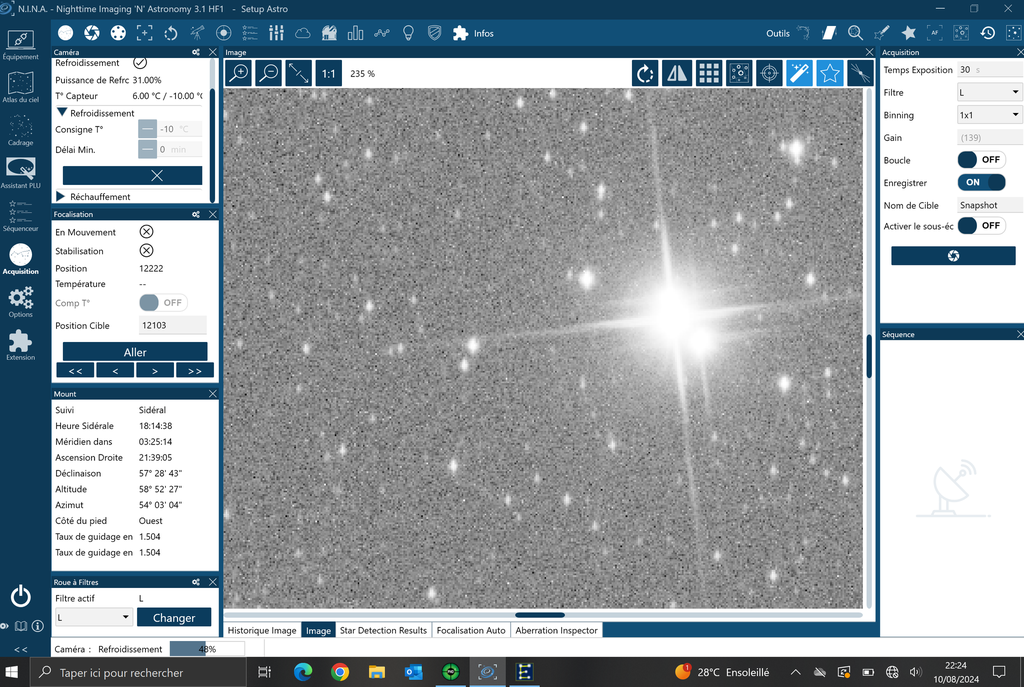Toggle the weather cloud panel icon
The image size is (1024, 687).
tap(302, 33)
